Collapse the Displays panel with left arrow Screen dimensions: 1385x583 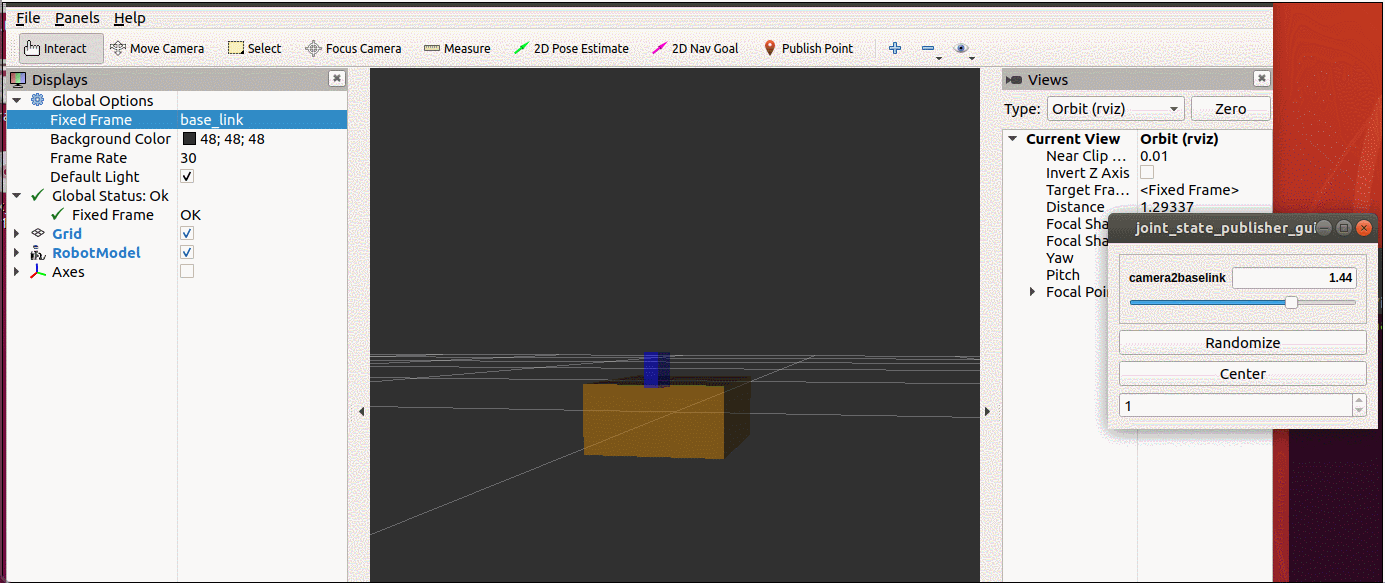coord(361,411)
